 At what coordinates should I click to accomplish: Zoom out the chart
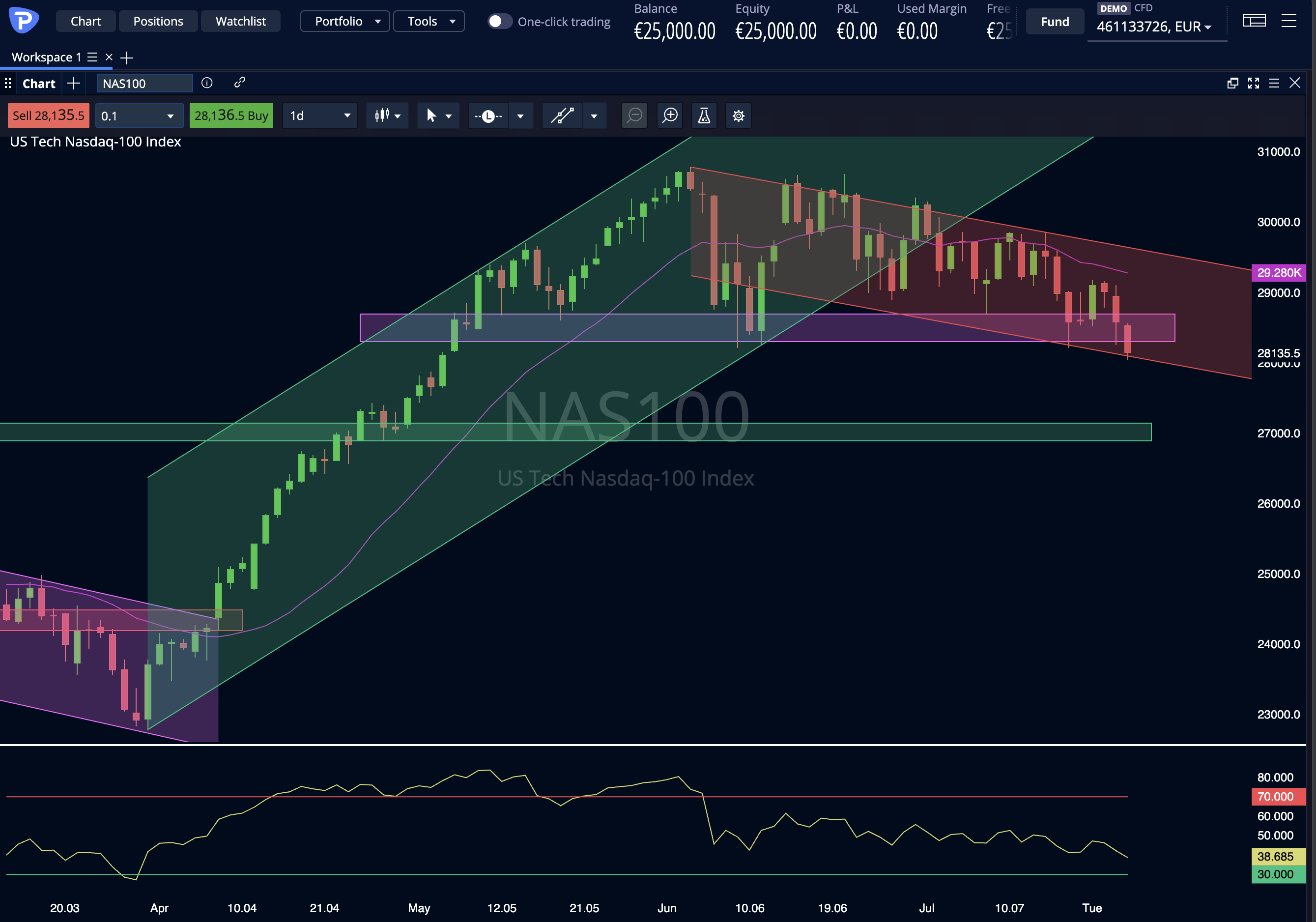(634, 115)
